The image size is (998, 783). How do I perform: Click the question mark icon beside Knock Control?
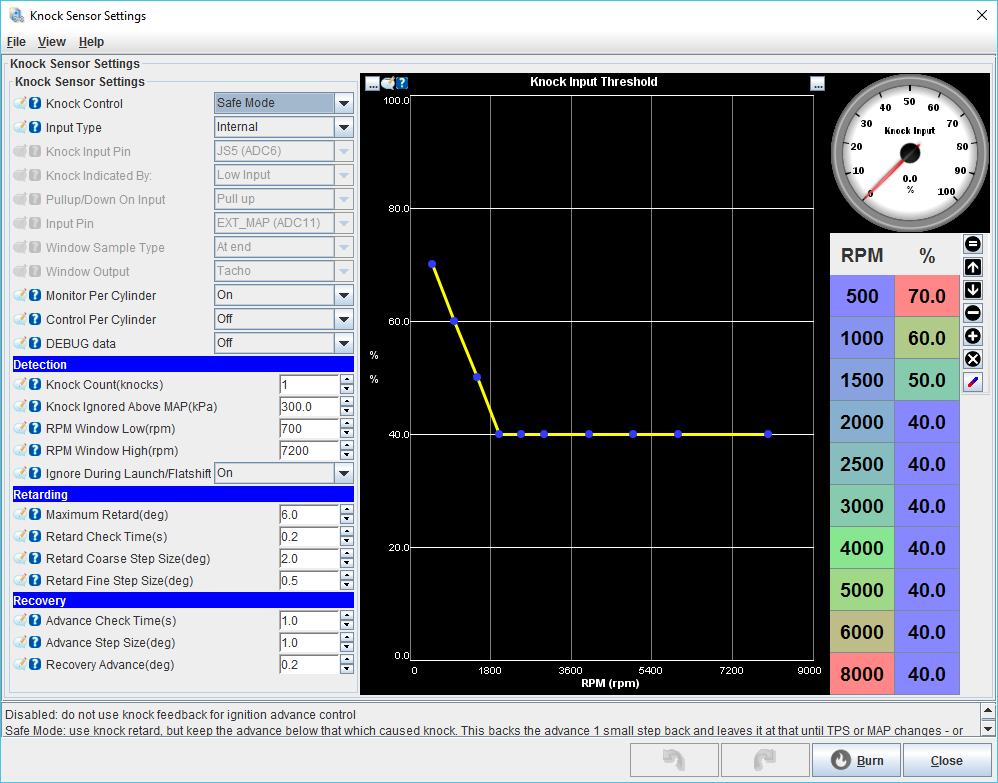click(x=34, y=103)
